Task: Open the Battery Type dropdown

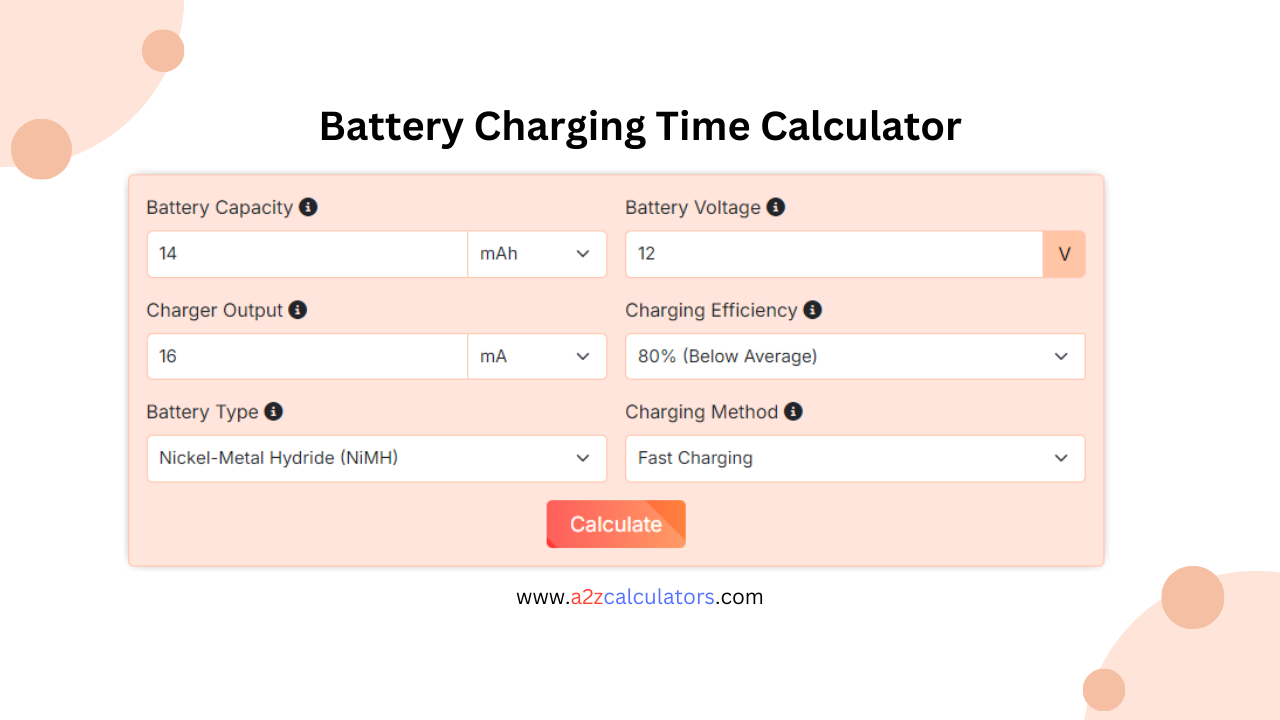Action: coord(376,458)
